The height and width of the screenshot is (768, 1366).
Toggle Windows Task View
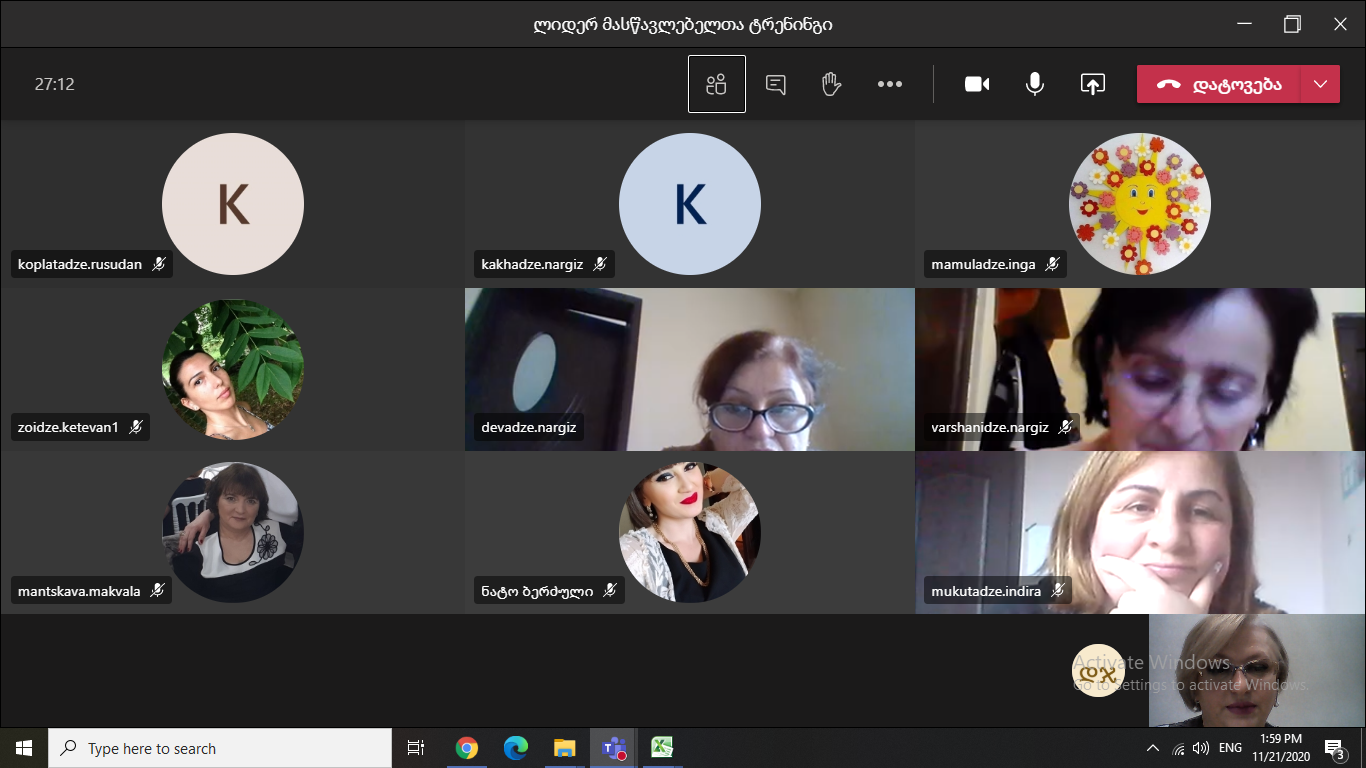[416, 748]
